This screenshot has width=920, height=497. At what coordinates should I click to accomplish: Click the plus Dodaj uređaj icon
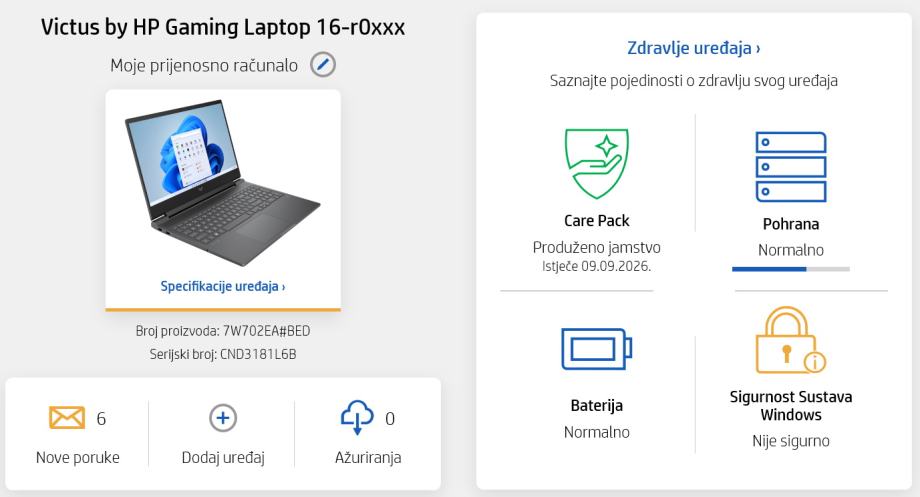coord(223,418)
